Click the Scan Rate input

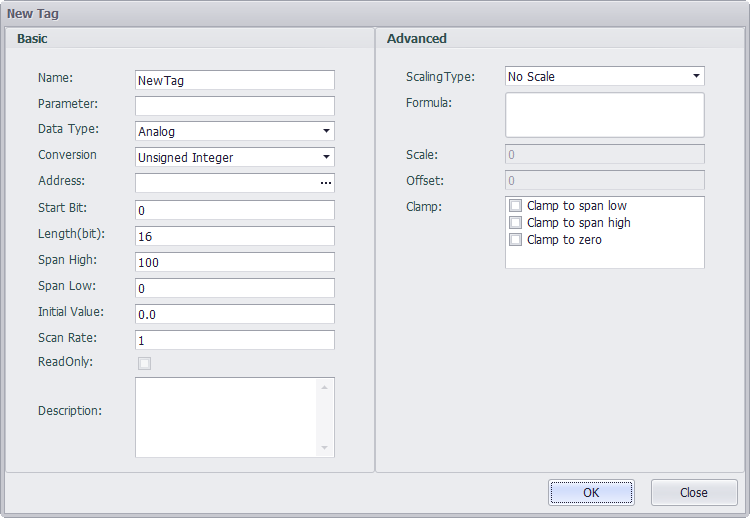click(234, 340)
